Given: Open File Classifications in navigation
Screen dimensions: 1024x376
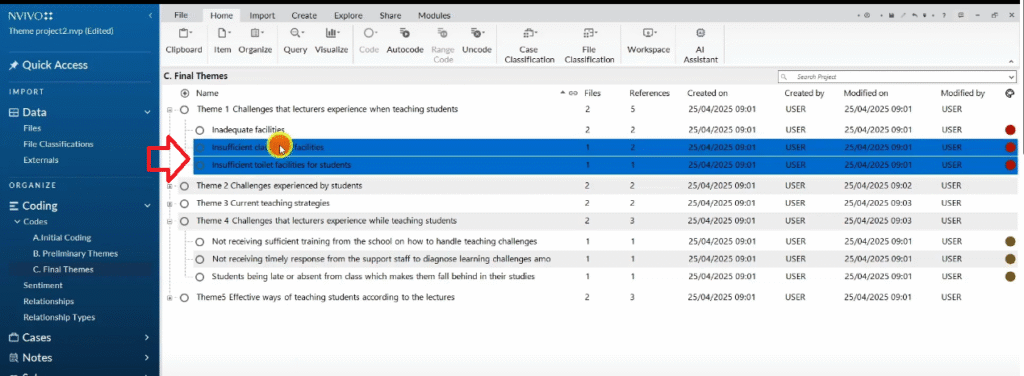Looking at the screenshot, I should 58,144.
